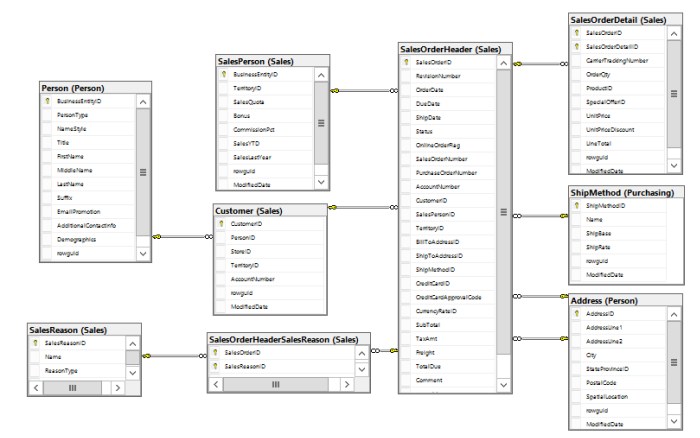Click down arrow of Person table scrollbar
This screenshot has width=700, height=438.
(143, 254)
